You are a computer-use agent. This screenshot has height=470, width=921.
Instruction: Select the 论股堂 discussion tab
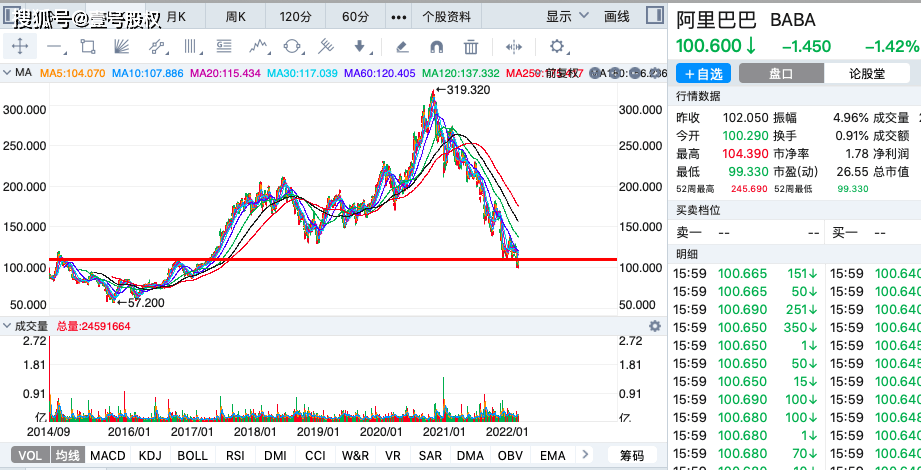coord(867,73)
